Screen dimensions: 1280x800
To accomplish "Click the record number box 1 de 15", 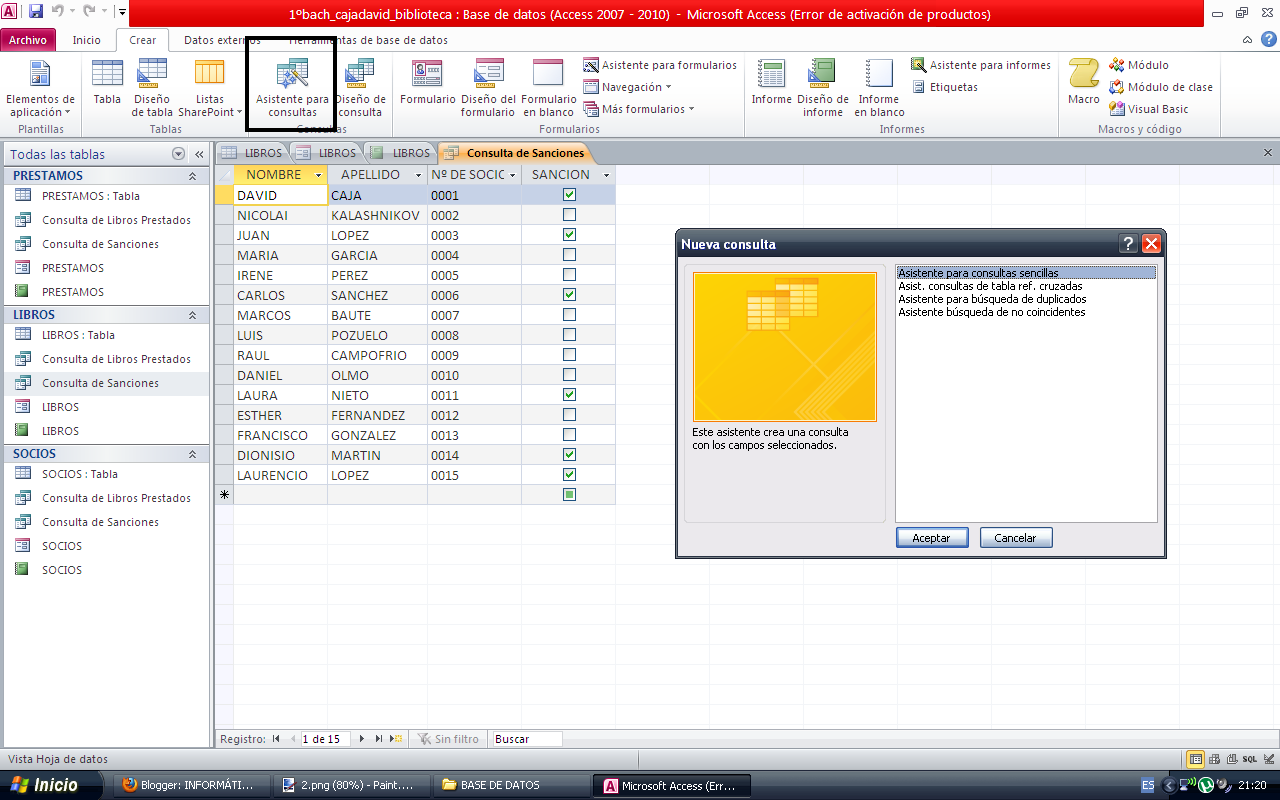I will [326, 739].
